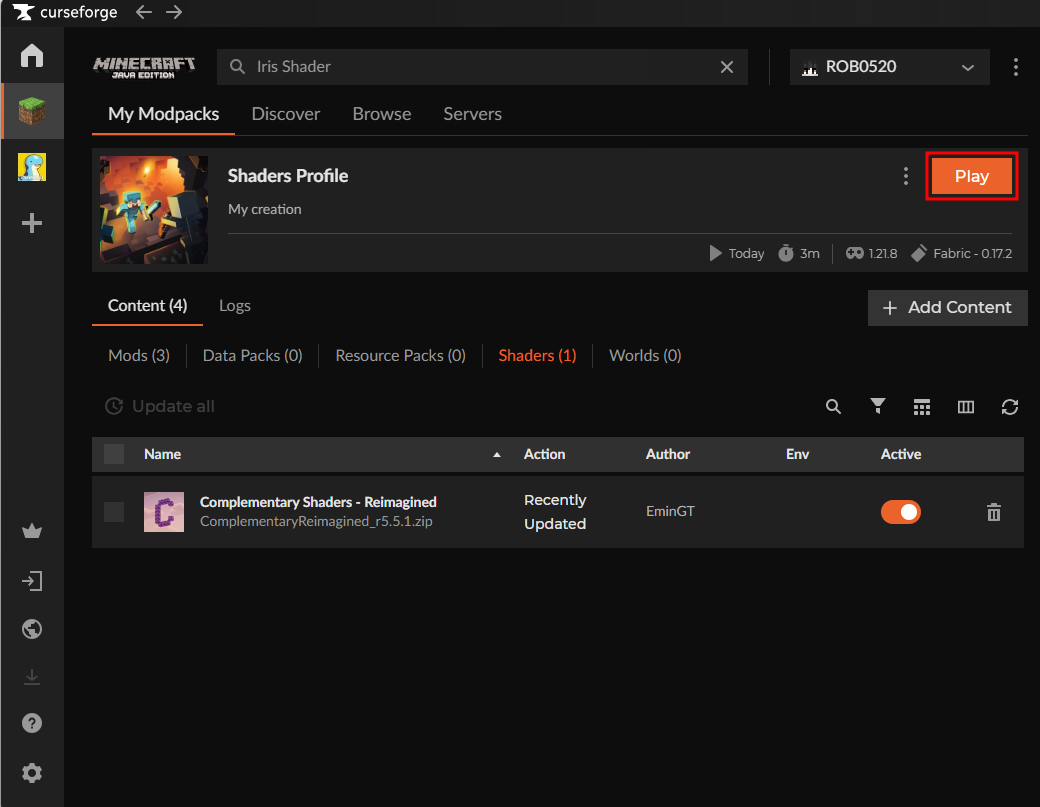The height and width of the screenshot is (807, 1040).
Task: Open the columns layout icon
Action: click(966, 406)
